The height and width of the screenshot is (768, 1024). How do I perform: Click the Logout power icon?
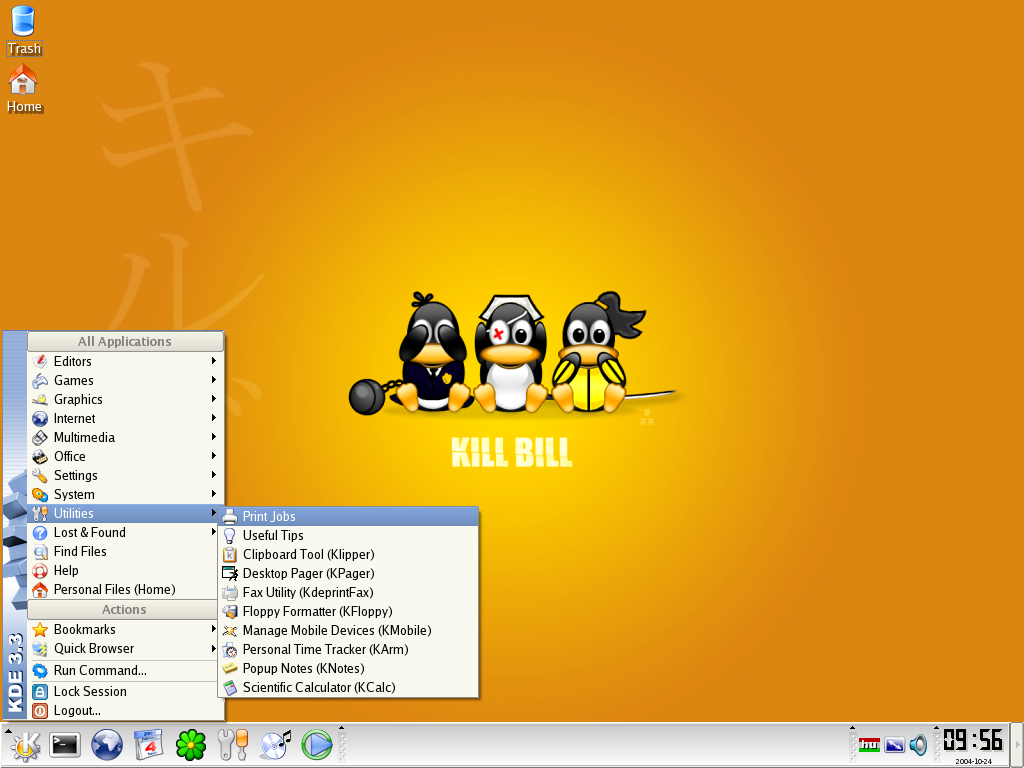click(x=40, y=711)
